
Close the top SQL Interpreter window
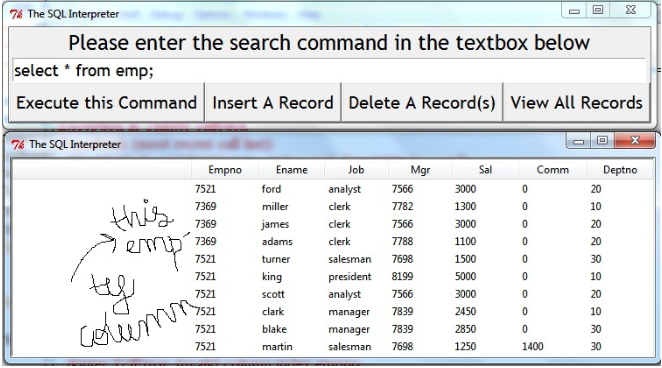630,10
